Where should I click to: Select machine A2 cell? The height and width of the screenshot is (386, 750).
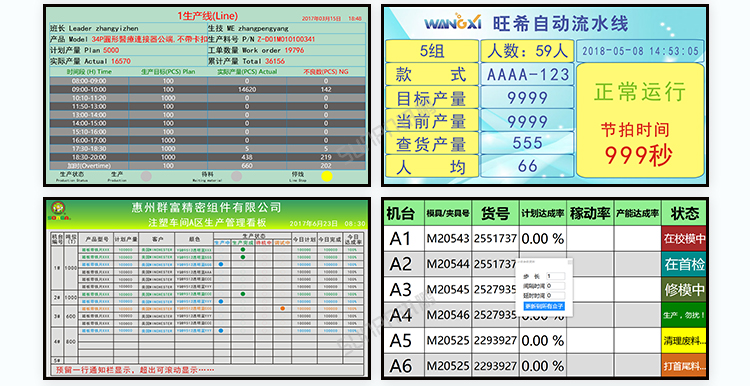(x=404, y=264)
